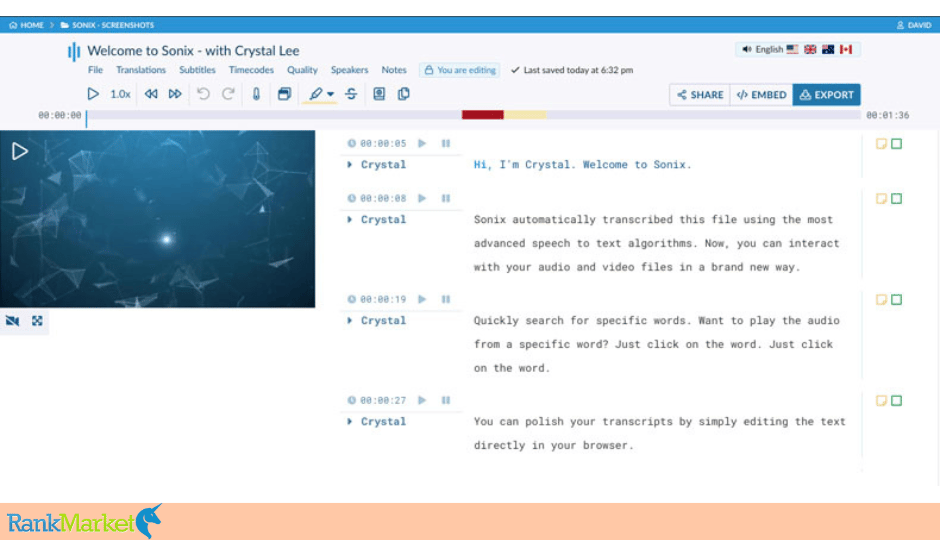Image resolution: width=940 pixels, height=540 pixels.
Task: Undo the last edit
Action: coord(203,94)
